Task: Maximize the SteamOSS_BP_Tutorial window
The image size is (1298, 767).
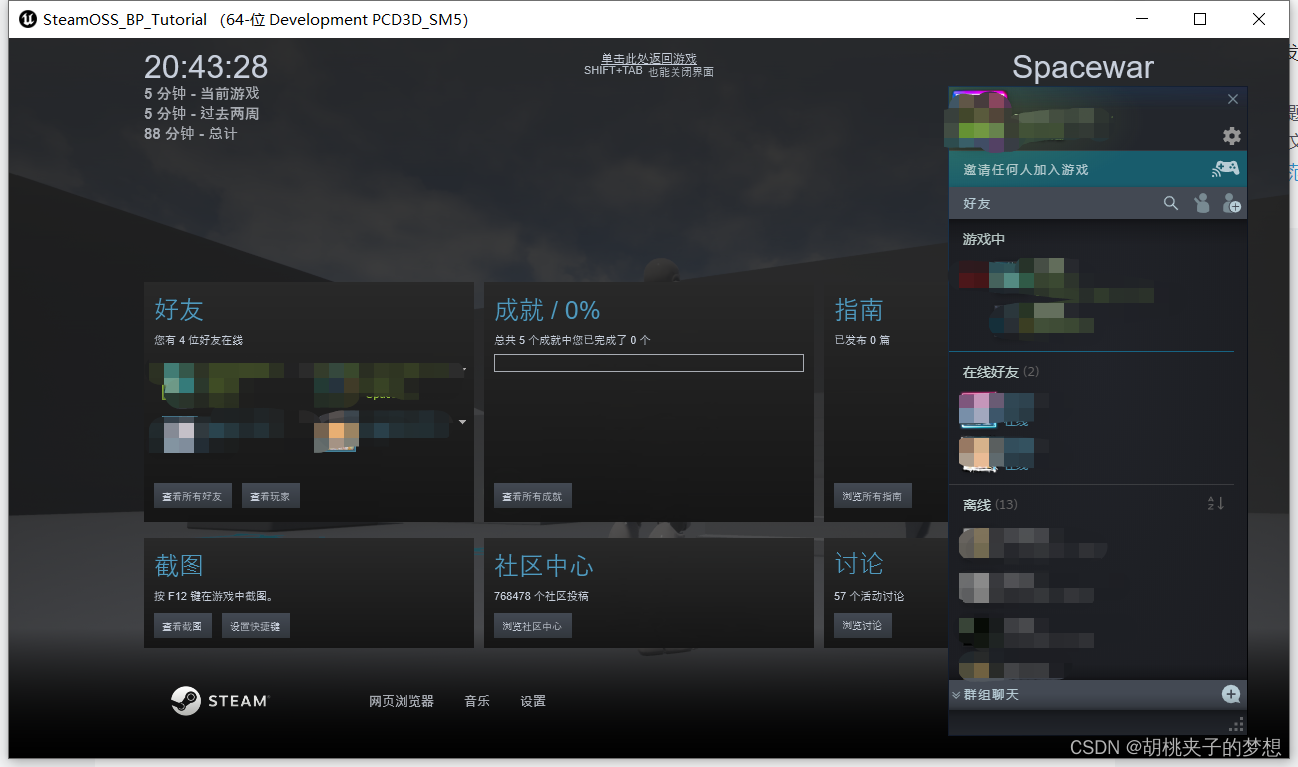Action: pos(1200,19)
